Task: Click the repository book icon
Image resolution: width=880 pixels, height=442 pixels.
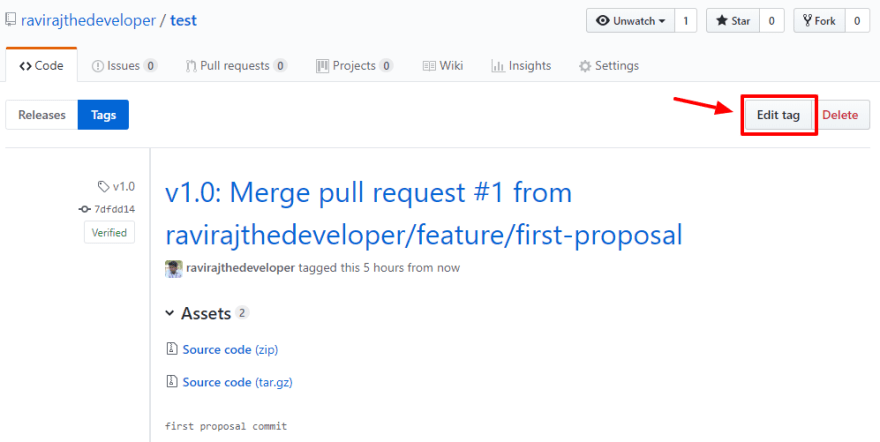Action: point(11,20)
